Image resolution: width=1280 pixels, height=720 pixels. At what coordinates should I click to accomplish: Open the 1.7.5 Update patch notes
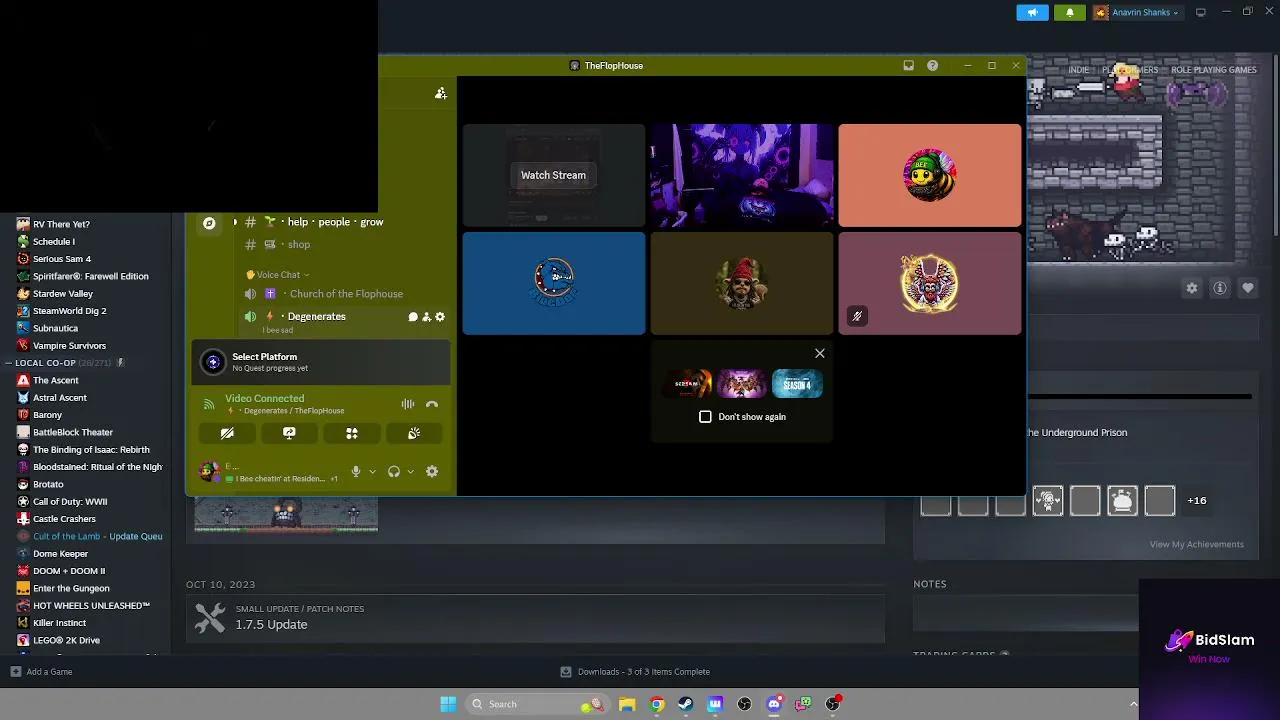pos(535,617)
